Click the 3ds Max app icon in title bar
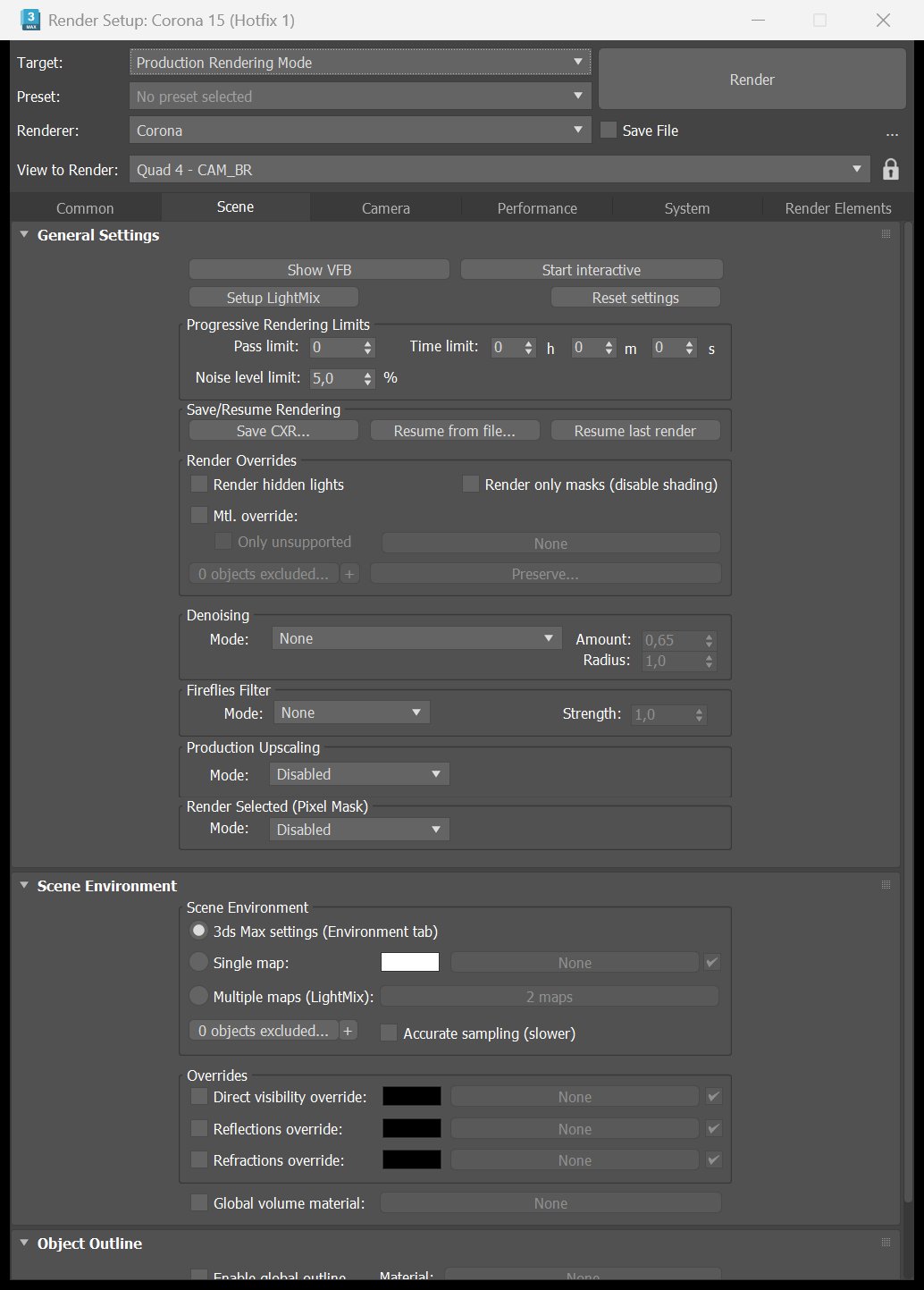 29,20
